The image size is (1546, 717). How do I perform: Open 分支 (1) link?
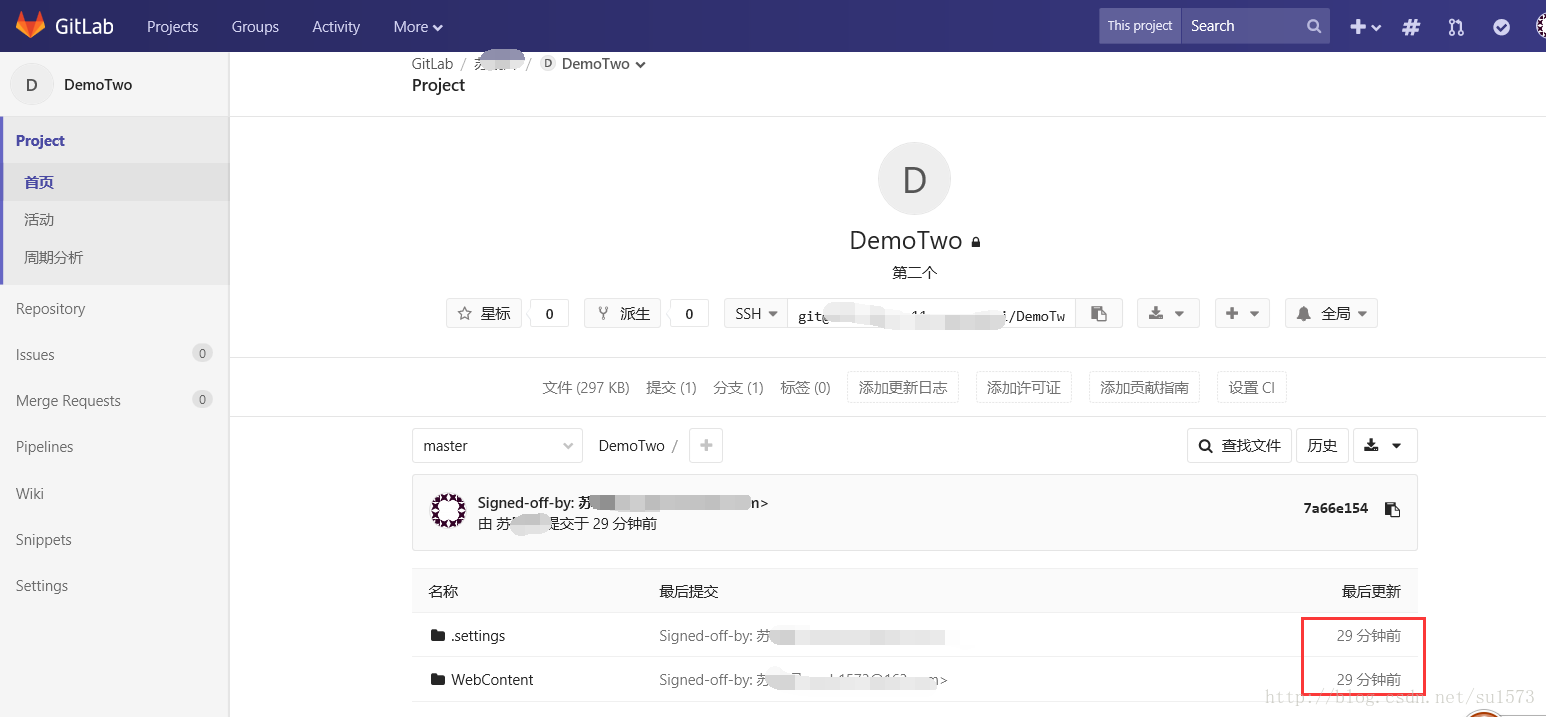[738, 387]
